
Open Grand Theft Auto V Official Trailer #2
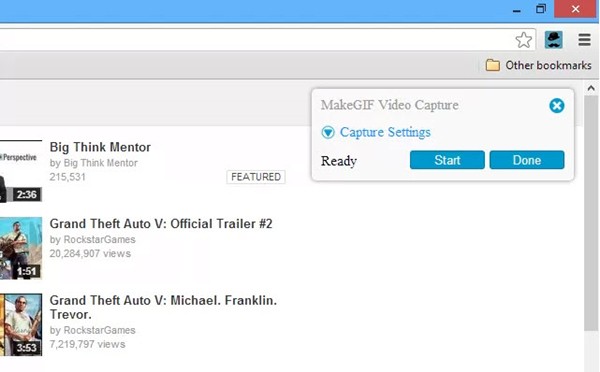161,224
